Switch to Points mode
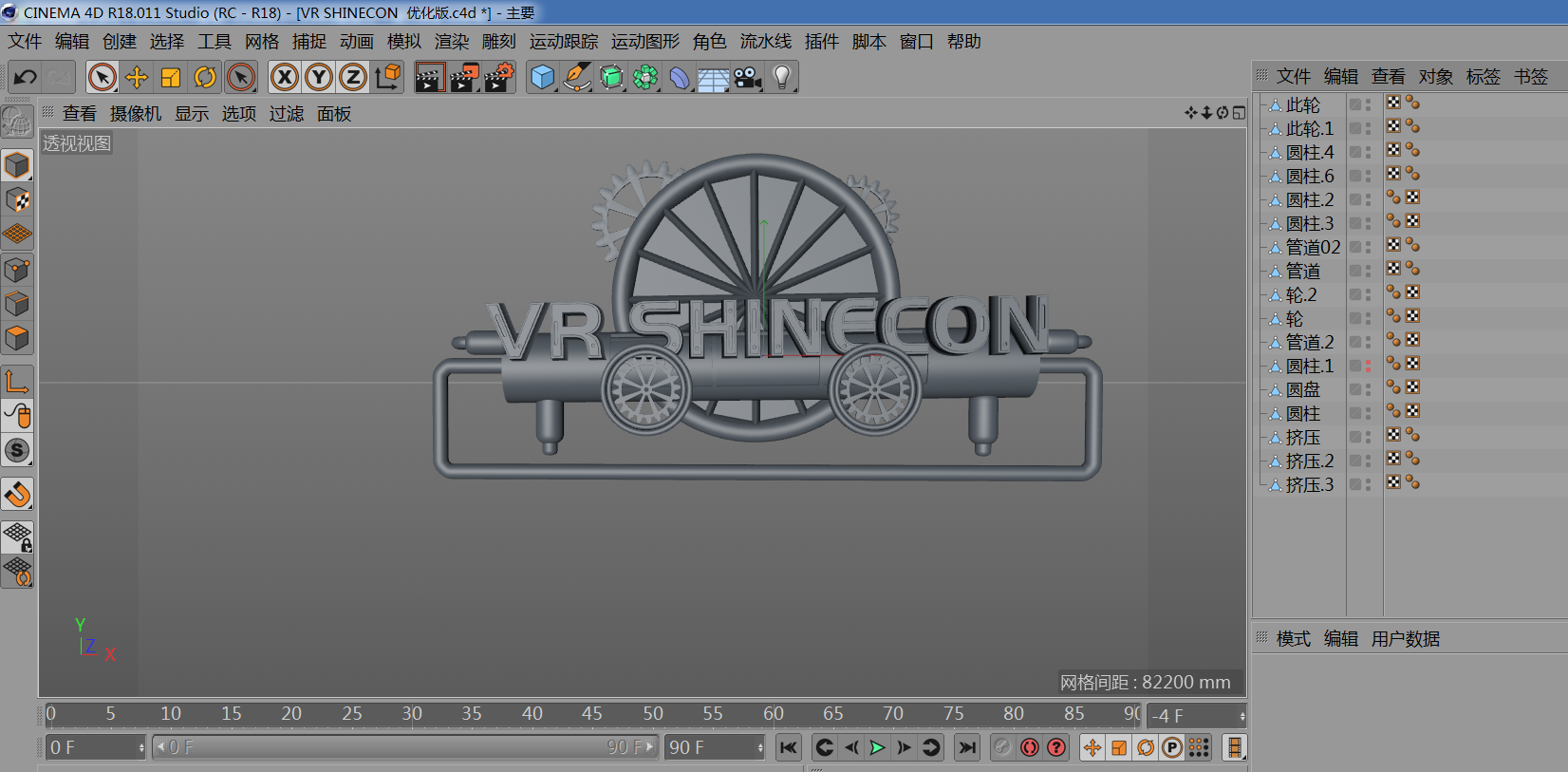 (17, 270)
